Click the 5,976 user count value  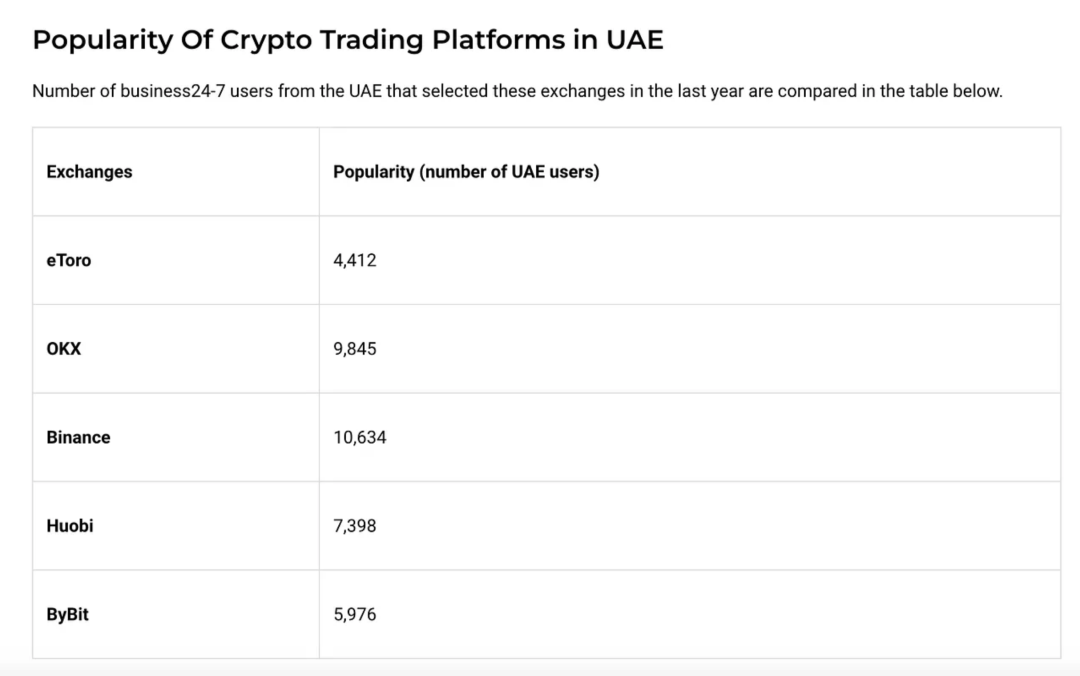(355, 615)
